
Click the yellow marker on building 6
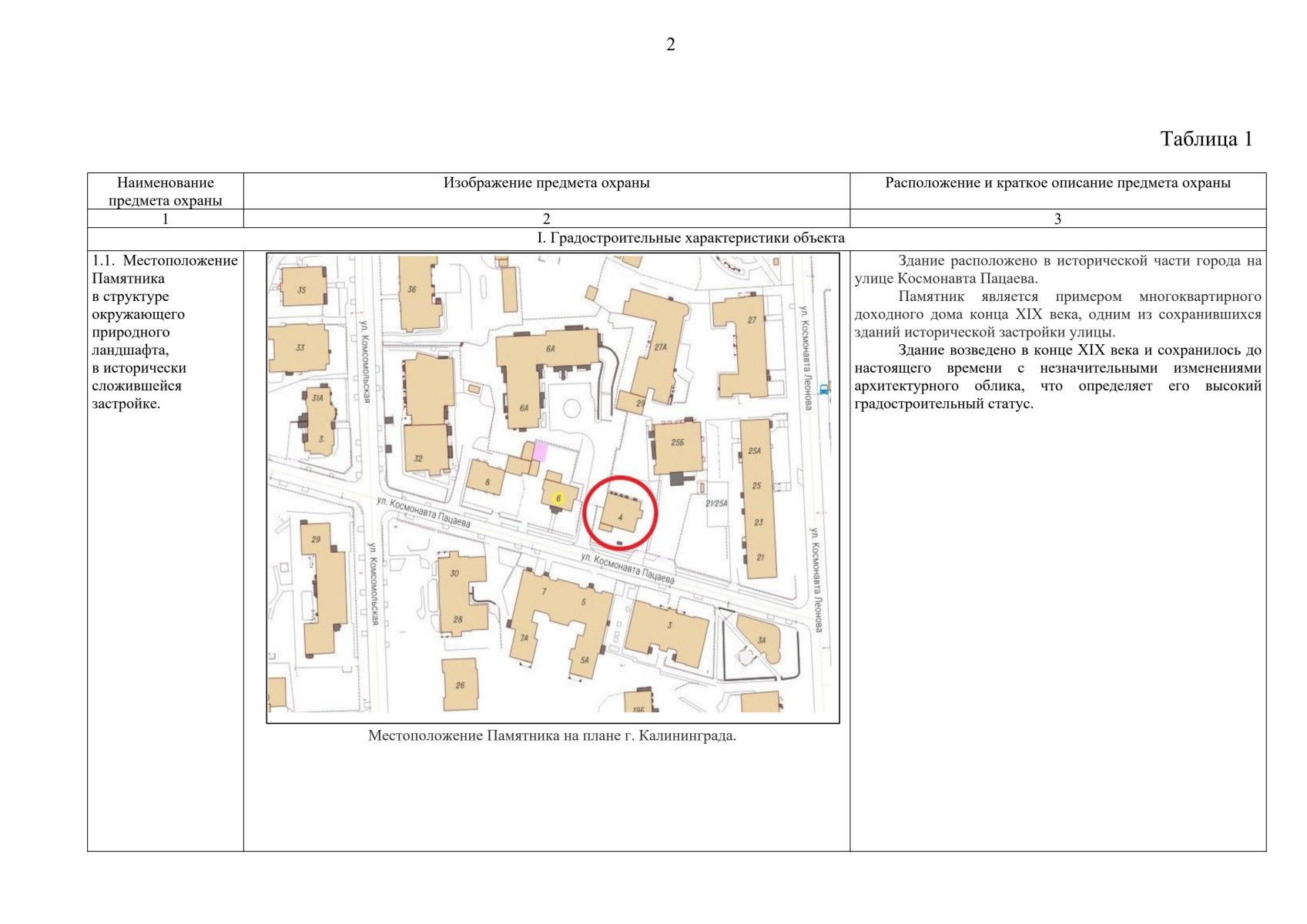pyautogui.click(x=558, y=498)
